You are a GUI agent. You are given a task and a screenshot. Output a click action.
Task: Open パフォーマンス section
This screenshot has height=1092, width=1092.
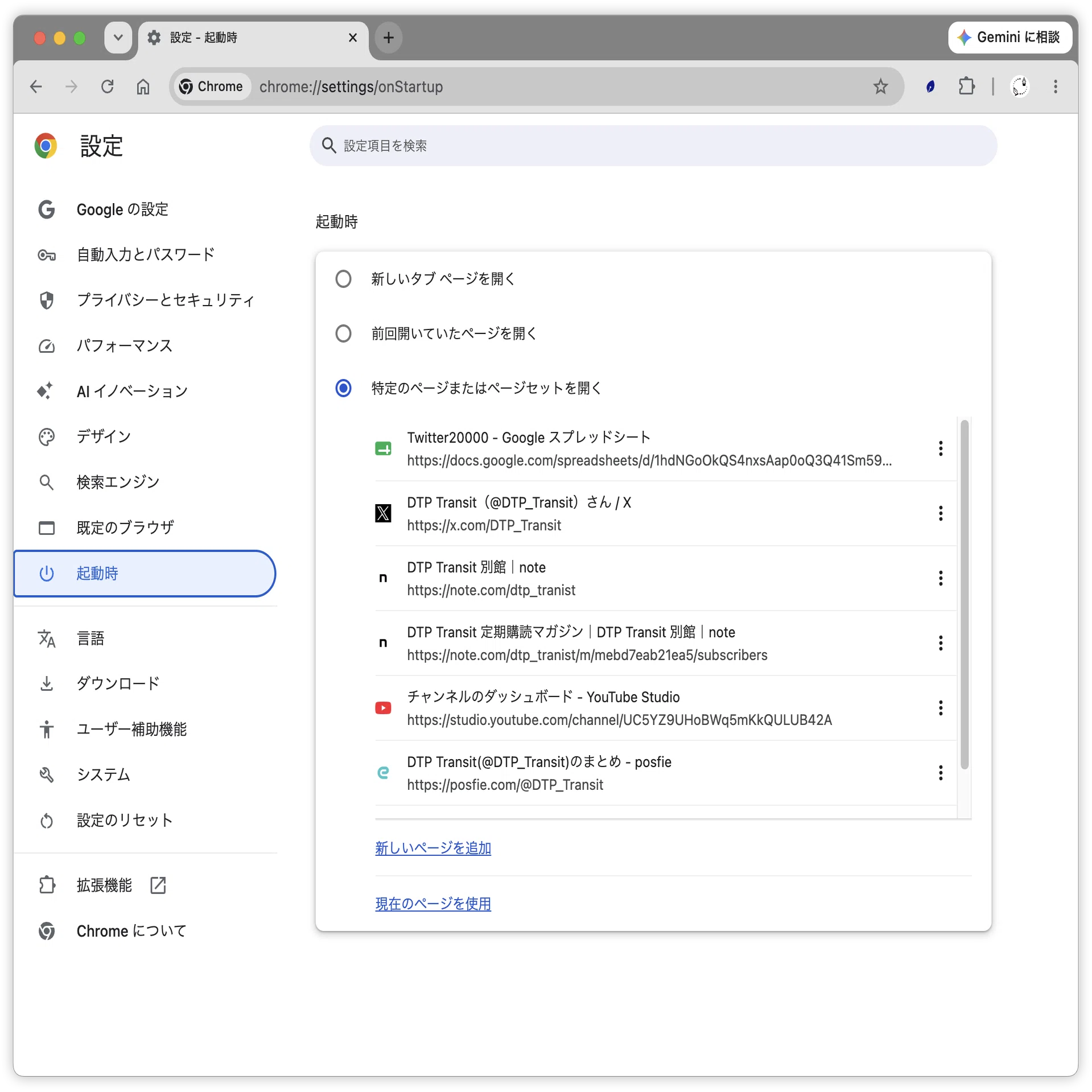145,345
